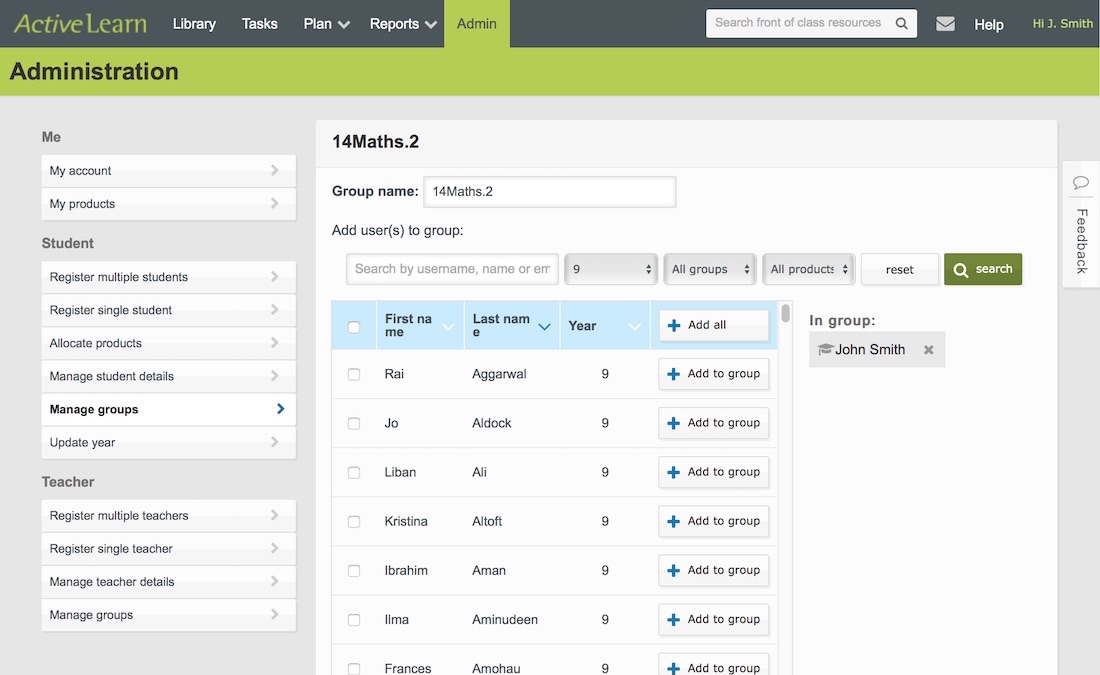Open the Reports menu in top navigation

[x=403, y=24]
